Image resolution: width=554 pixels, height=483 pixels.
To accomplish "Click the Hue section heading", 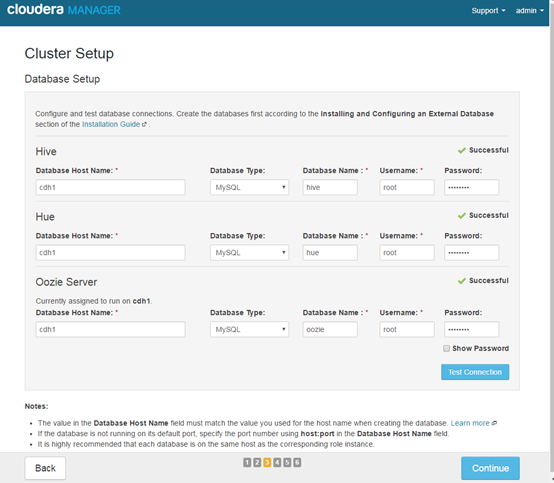I will pyautogui.click(x=45, y=217).
